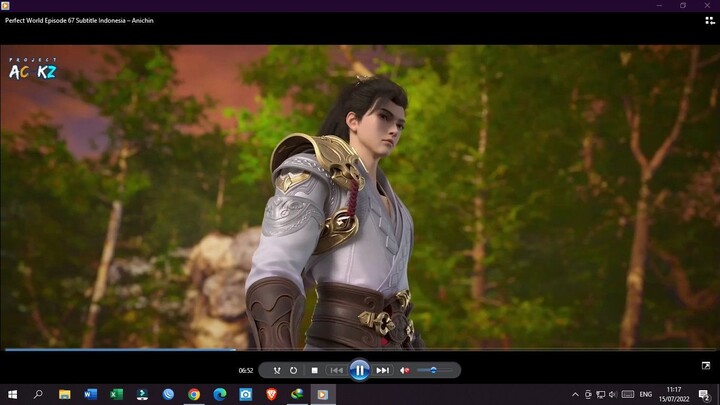Open the notification action center

(704, 394)
